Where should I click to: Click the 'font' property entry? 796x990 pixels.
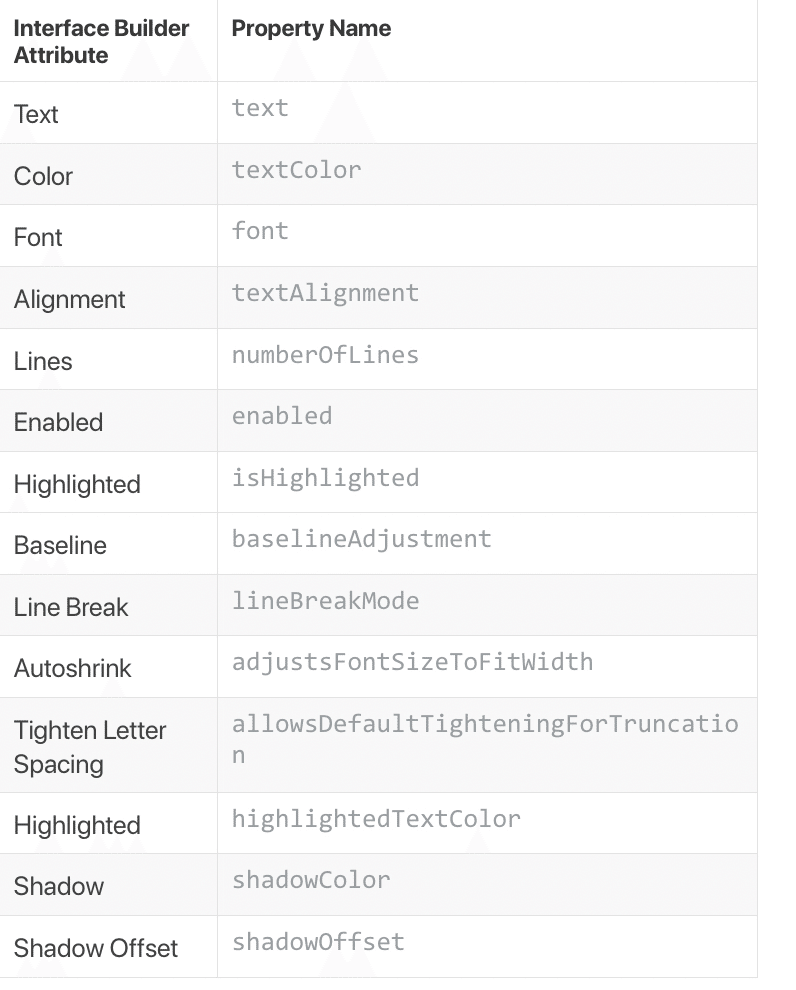coord(260,230)
